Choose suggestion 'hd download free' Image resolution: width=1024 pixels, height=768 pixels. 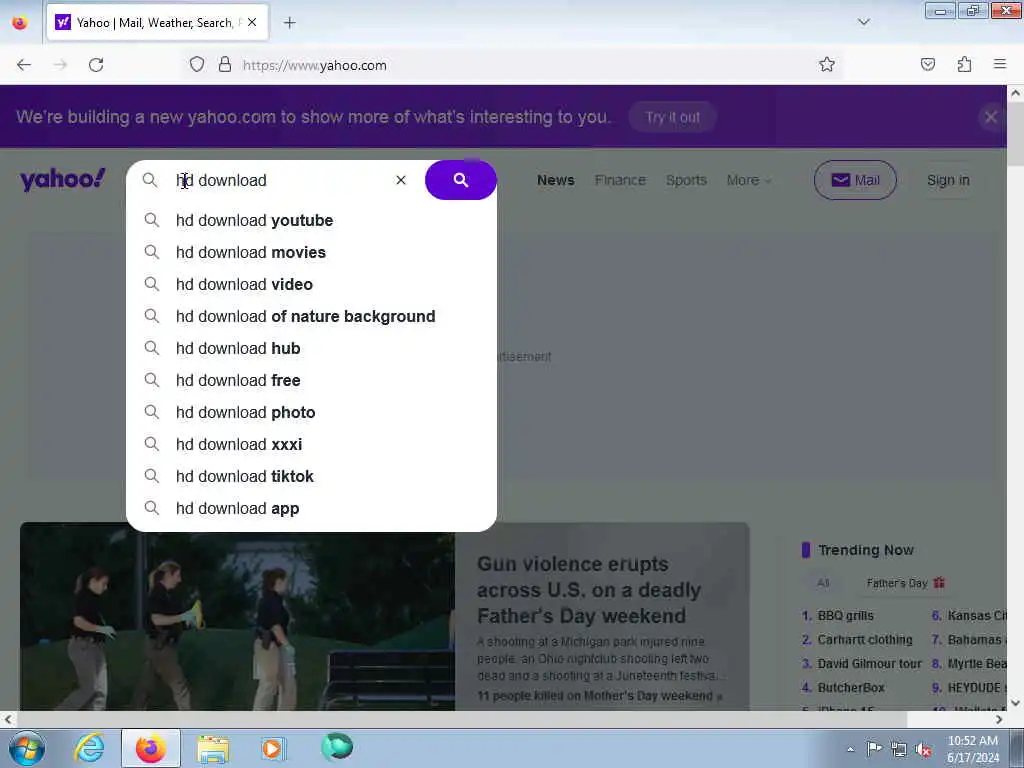point(312,380)
